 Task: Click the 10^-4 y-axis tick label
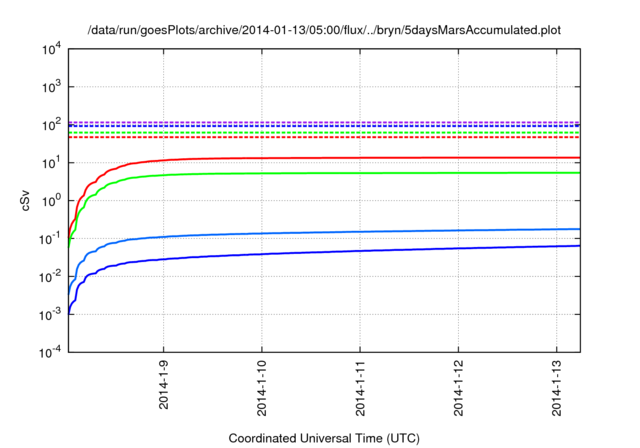pyautogui.click(x=50, y=352)
